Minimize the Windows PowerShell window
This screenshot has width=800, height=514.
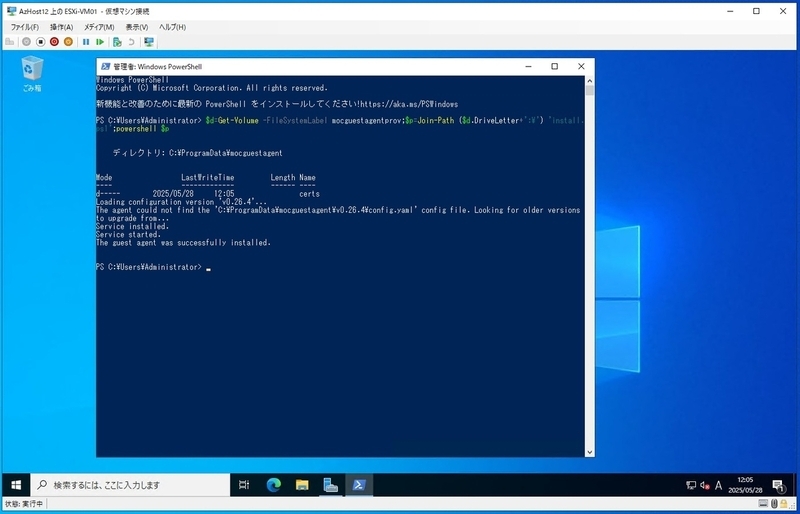click(x=528, y=66)
